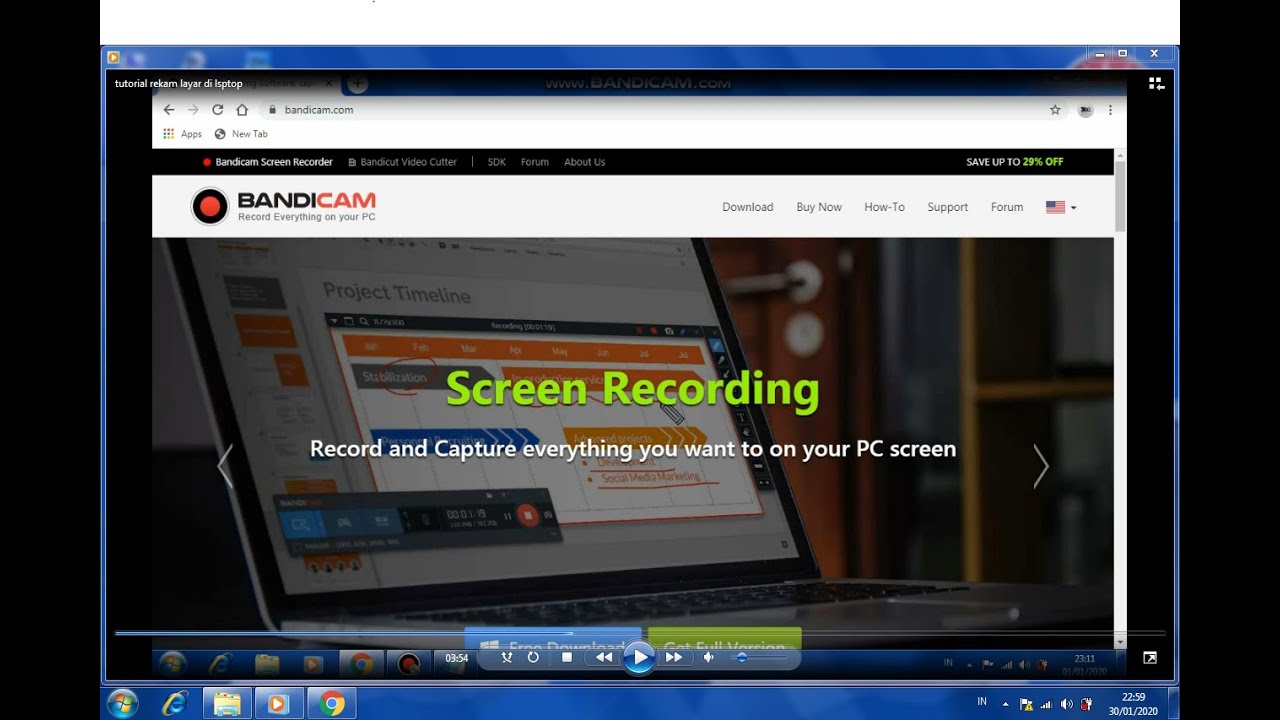This screenshot has width=1280, height=720.
Task: Open the Support menu item
Action: tap(947, 207)
